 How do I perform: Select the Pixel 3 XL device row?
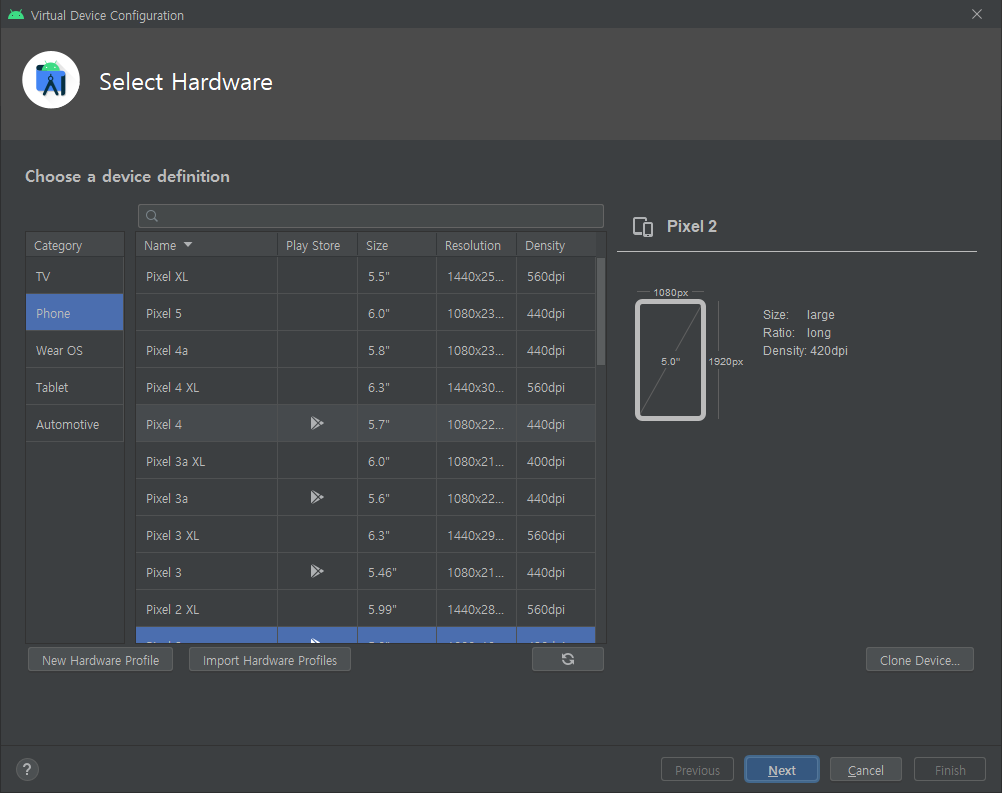point(366,535)
